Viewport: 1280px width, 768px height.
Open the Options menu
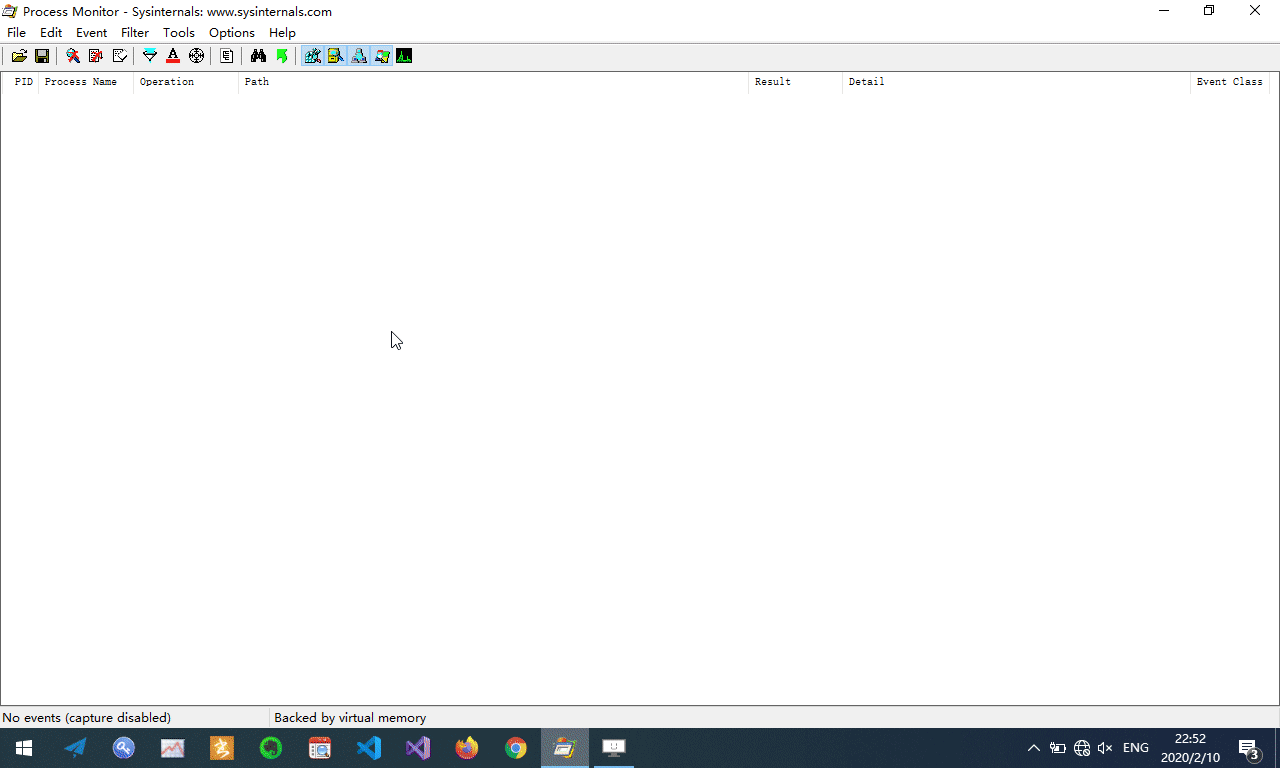[x=231, y=32]
